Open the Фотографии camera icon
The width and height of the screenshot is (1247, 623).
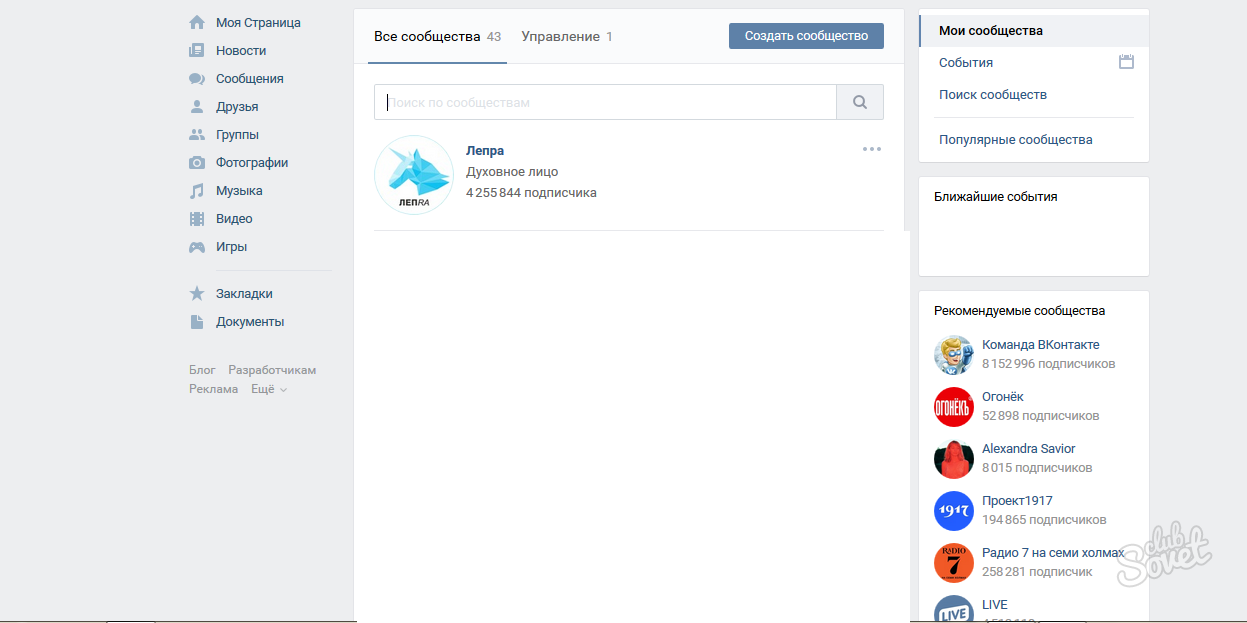[x=197, y=162]
